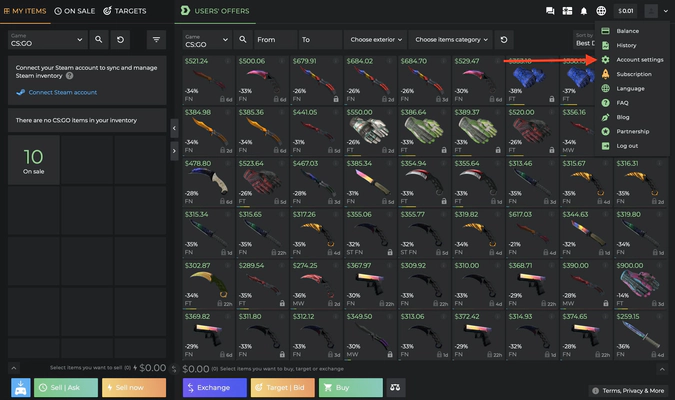Click search icon in My Items panel
This screenshot has height=400, width=675.
click(x=98, y=40)
